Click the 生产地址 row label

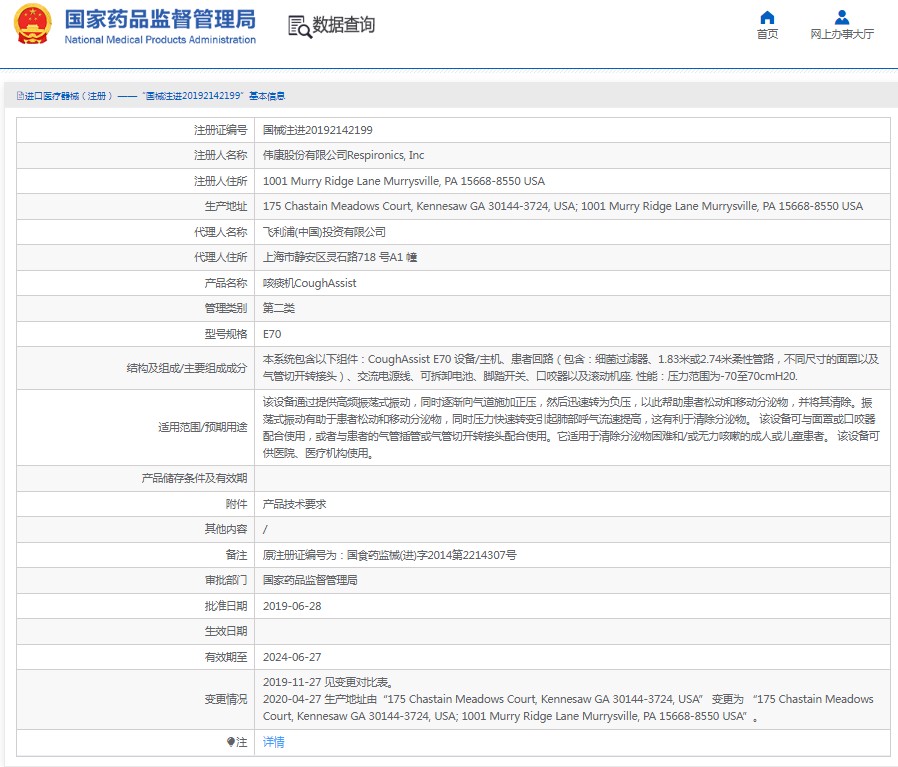click(226, 206)
